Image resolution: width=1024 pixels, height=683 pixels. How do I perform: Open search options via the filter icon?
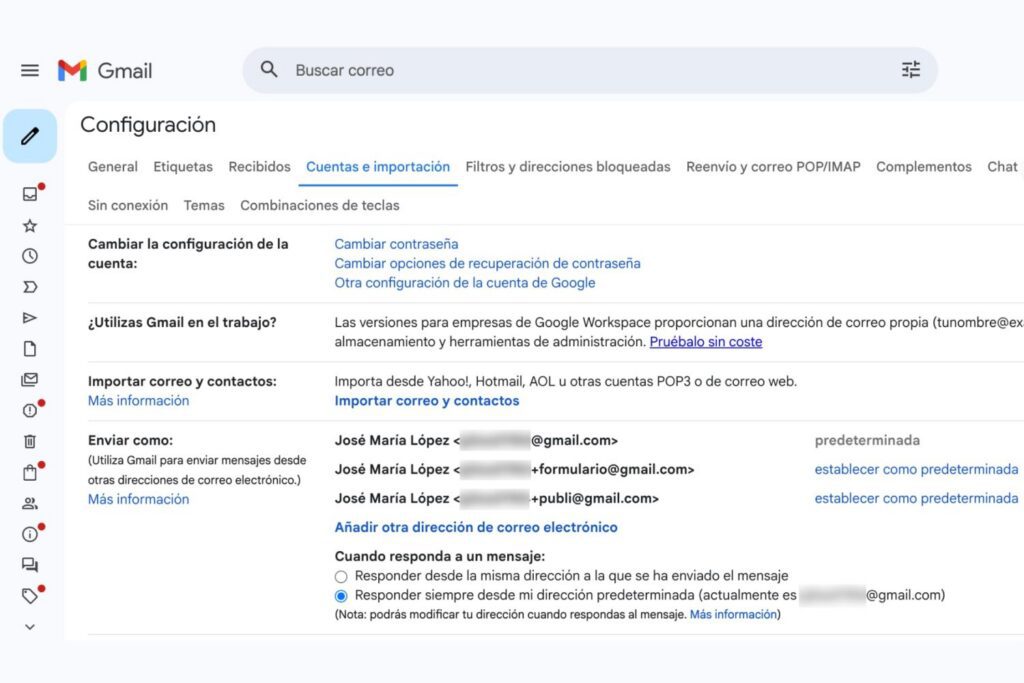click(909, 70)
